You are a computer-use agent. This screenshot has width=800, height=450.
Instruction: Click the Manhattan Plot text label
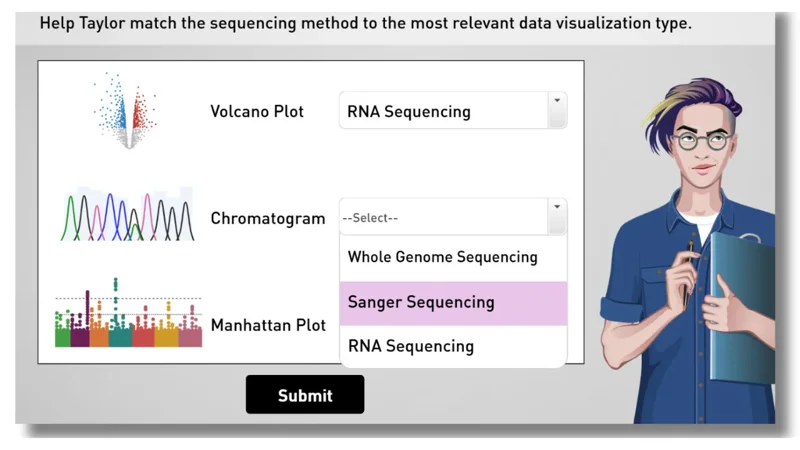tap(268, 325)
